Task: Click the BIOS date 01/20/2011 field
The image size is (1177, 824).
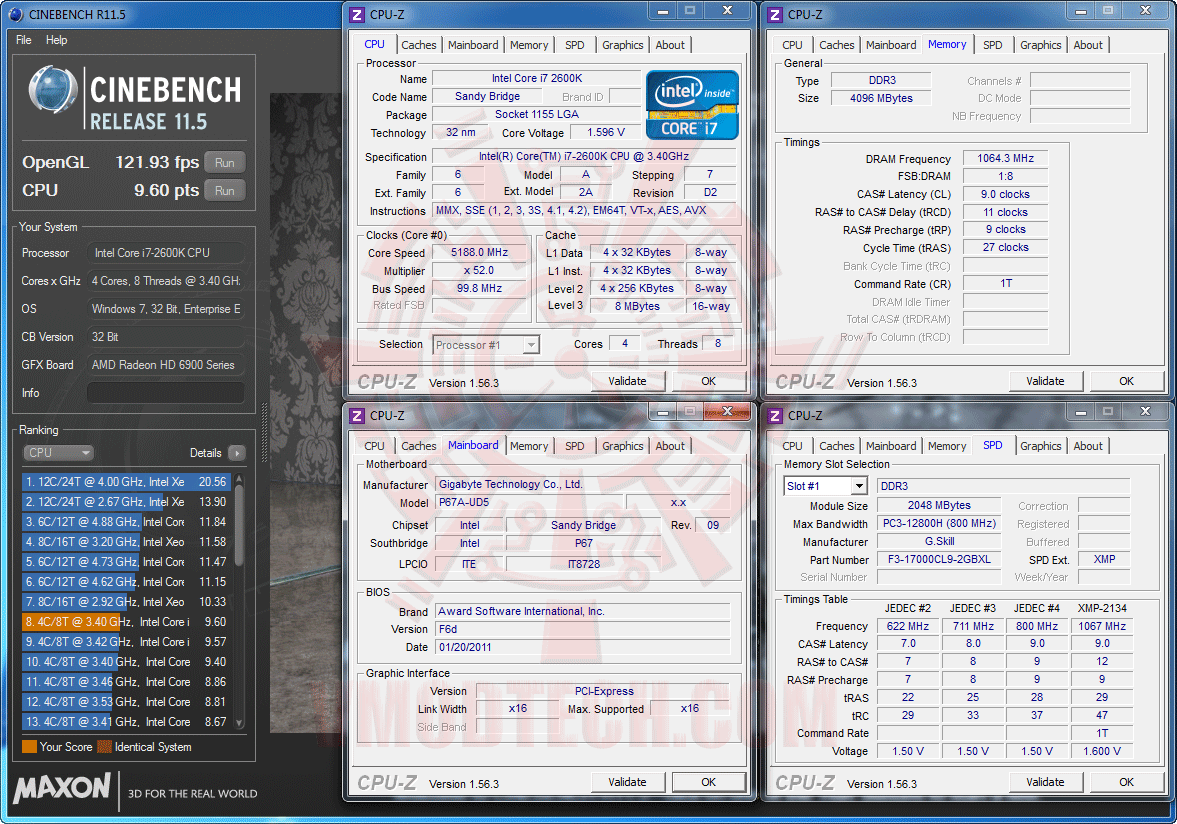Action: pos(582,647)
